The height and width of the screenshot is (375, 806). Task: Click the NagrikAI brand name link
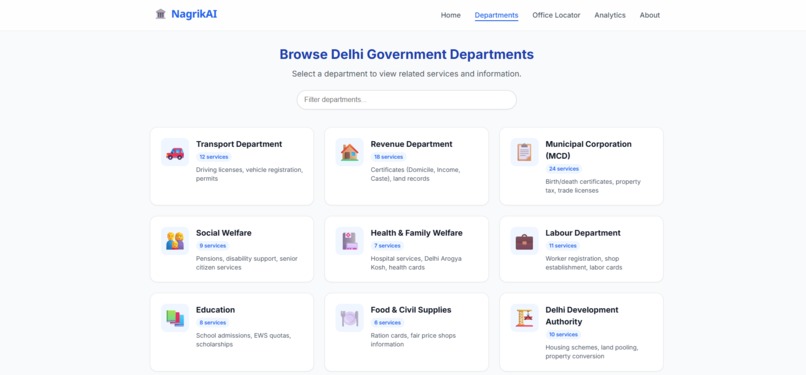(x=194, y=14)
